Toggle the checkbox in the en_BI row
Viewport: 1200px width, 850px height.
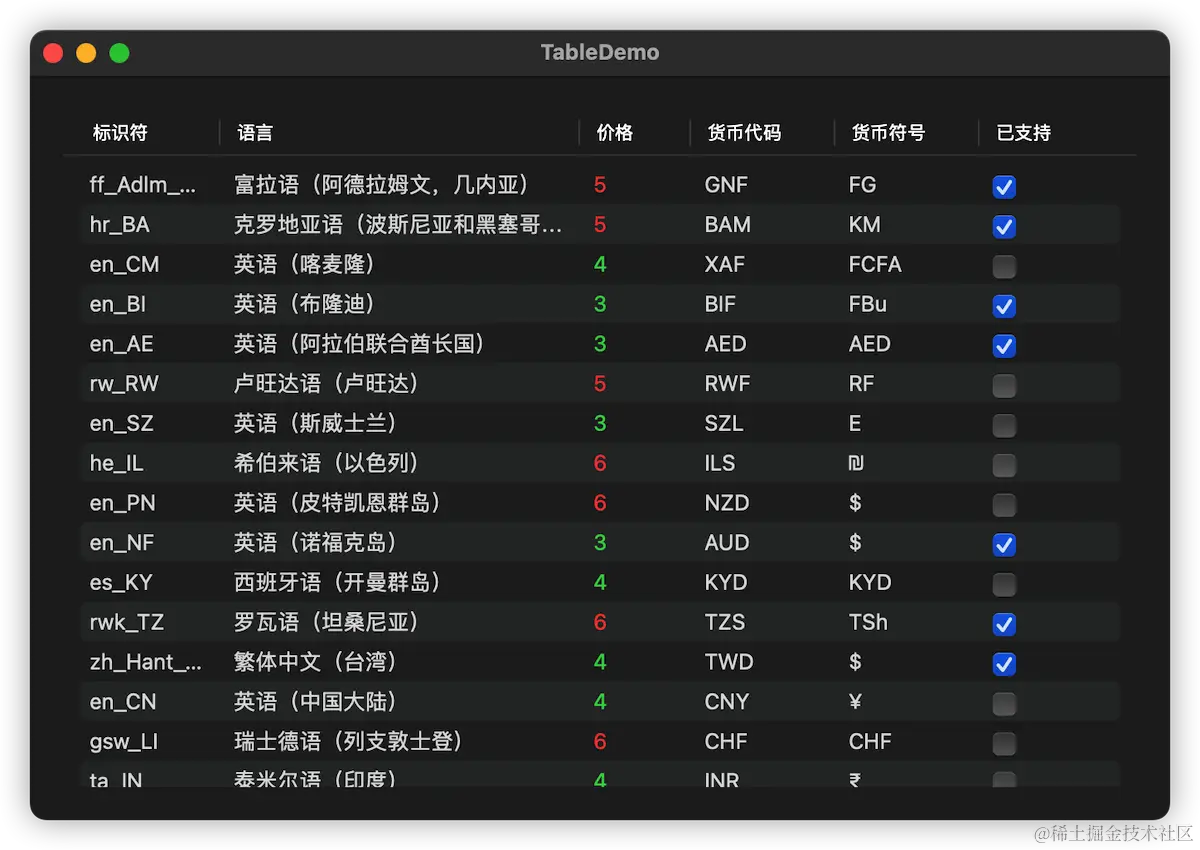coord(1004,306)
